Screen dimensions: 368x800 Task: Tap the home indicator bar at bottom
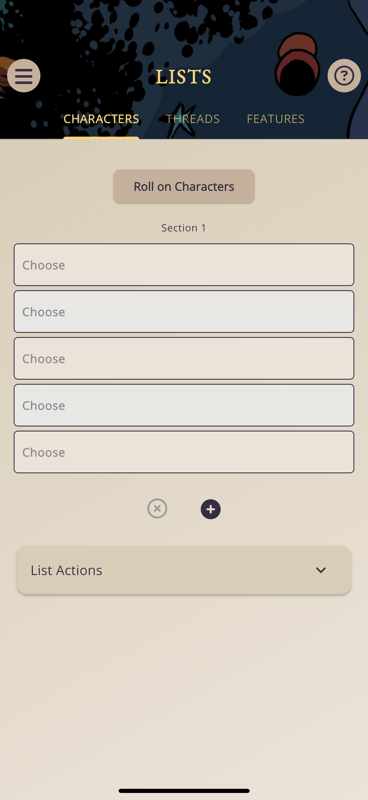(x=184, y=791)
